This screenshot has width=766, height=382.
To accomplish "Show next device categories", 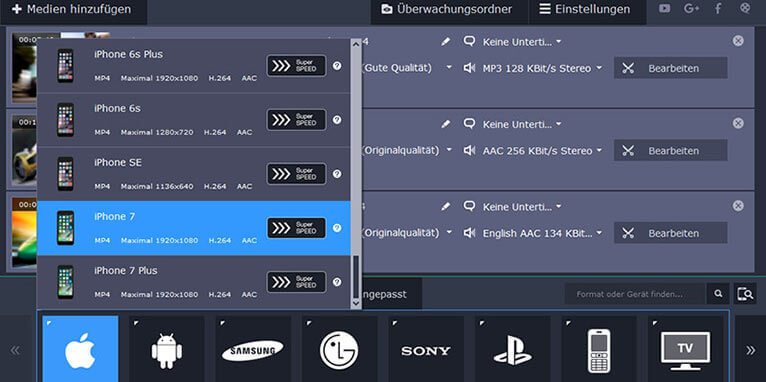I will point(750,350).
